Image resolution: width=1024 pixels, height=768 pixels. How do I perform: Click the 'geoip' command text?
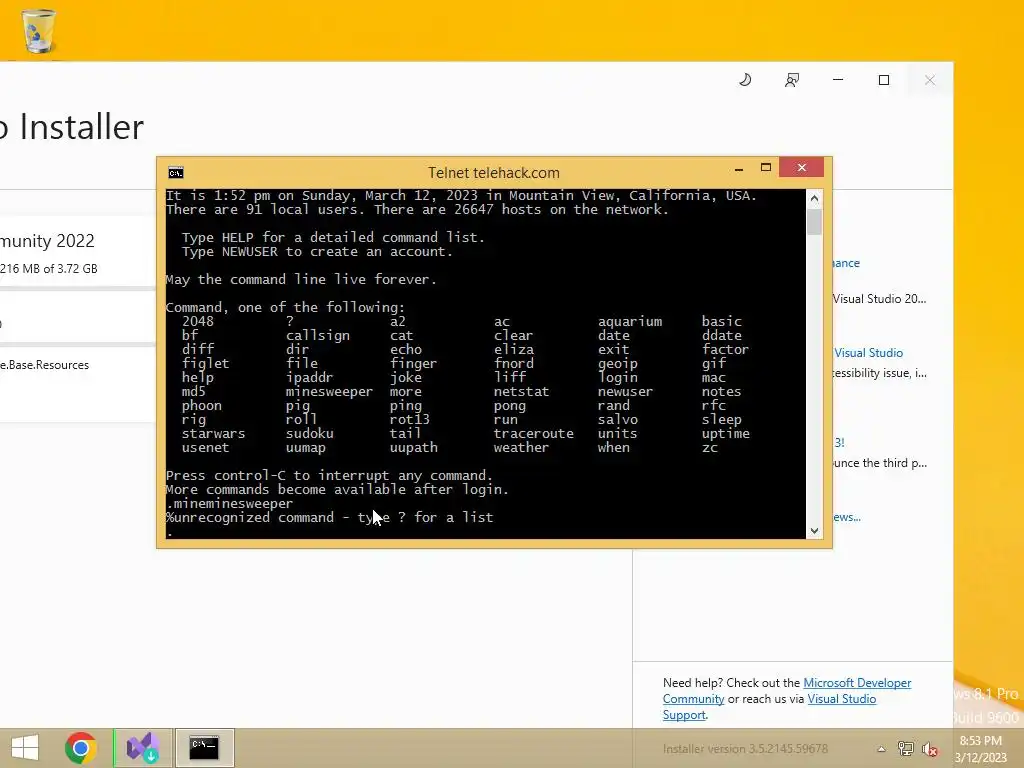618,364
